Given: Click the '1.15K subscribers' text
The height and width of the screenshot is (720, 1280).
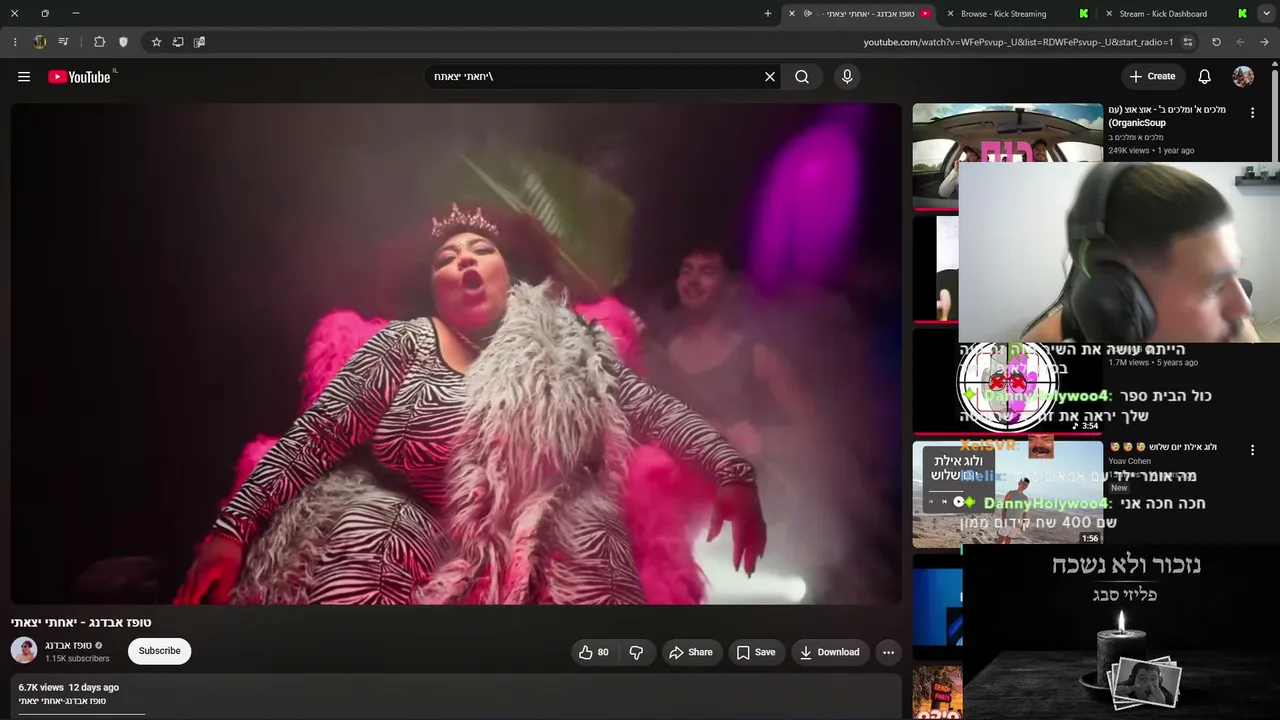Looking at the screenshot, I should 77,659.
